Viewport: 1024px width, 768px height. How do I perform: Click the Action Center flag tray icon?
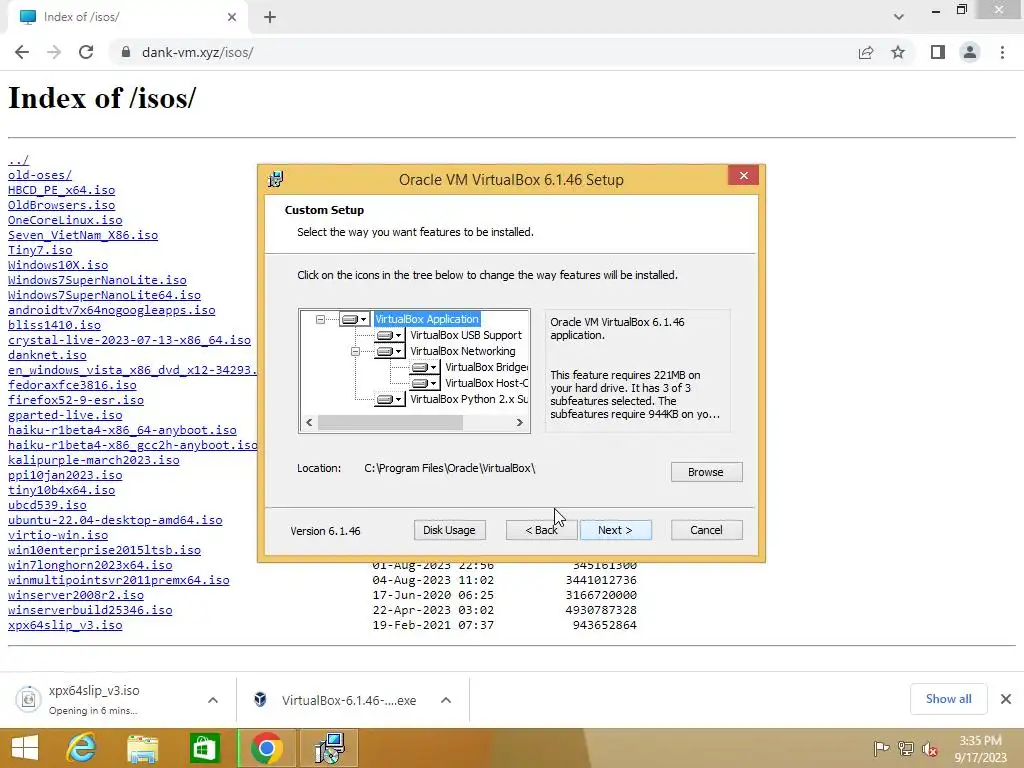pos(881,748)
